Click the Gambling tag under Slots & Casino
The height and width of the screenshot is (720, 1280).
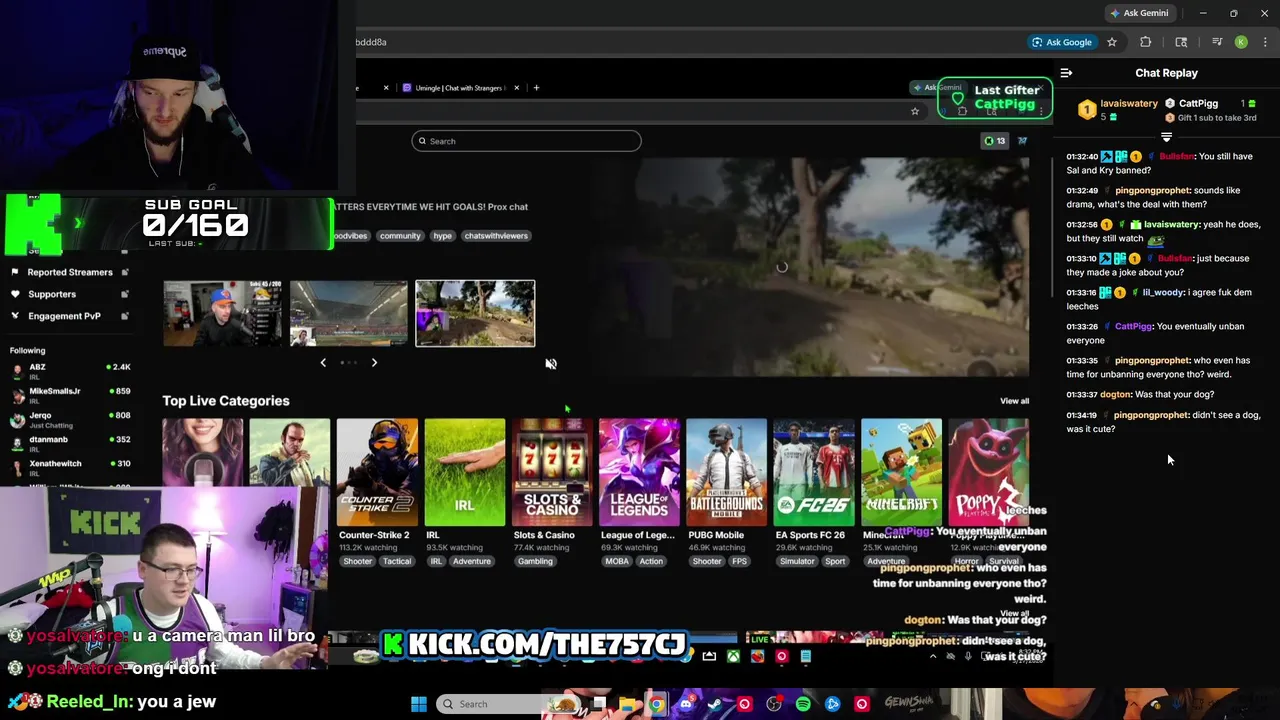coord(535,562)
